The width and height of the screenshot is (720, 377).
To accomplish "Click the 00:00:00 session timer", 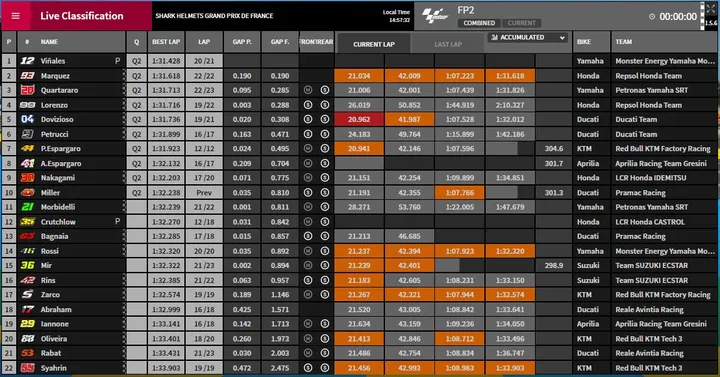I will [678, 17].
